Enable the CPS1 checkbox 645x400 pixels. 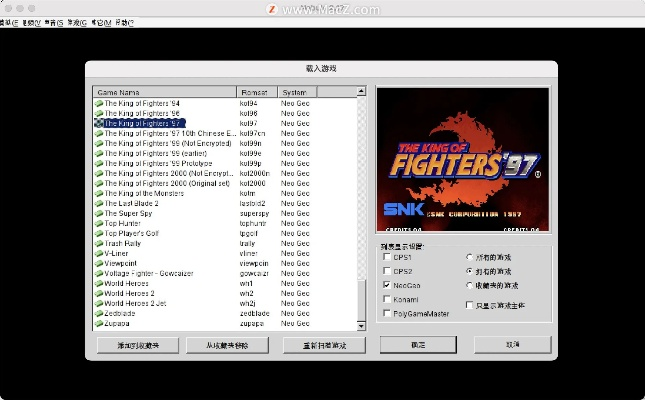(x=387, y=257)
